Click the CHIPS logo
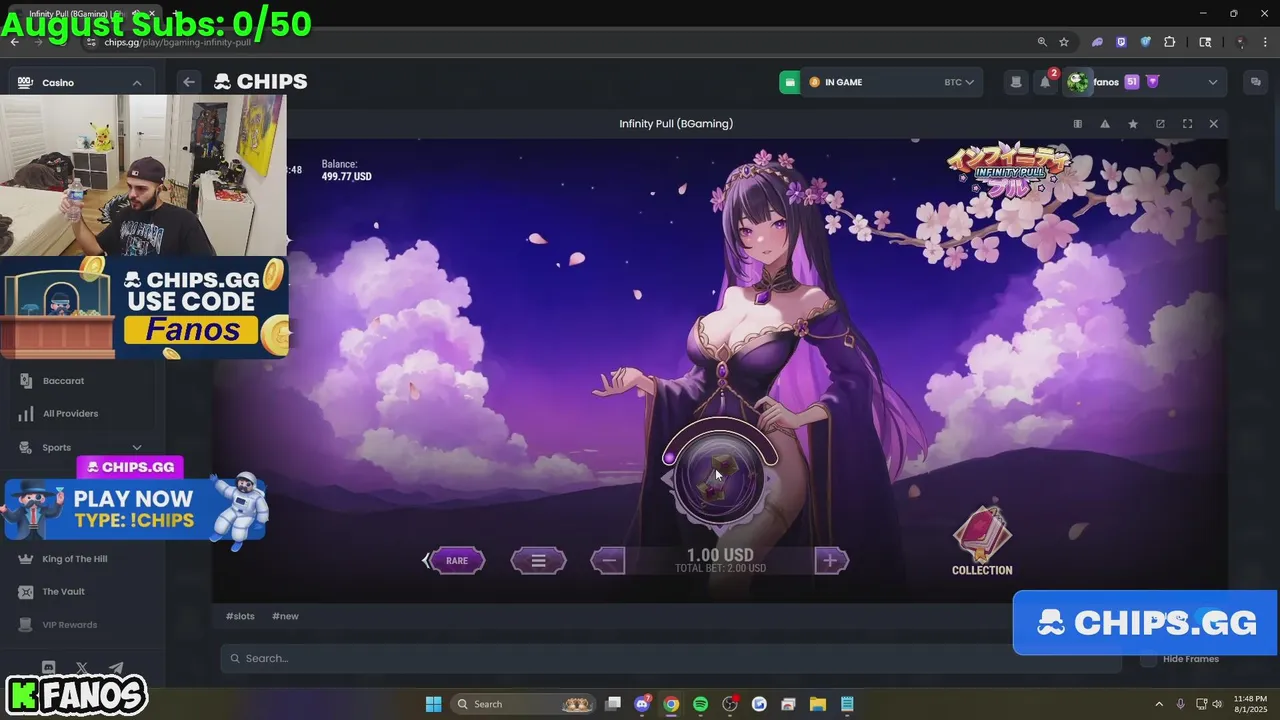Image resolution: width=1280 pixels, height=720 pixels. pos(260,82)
